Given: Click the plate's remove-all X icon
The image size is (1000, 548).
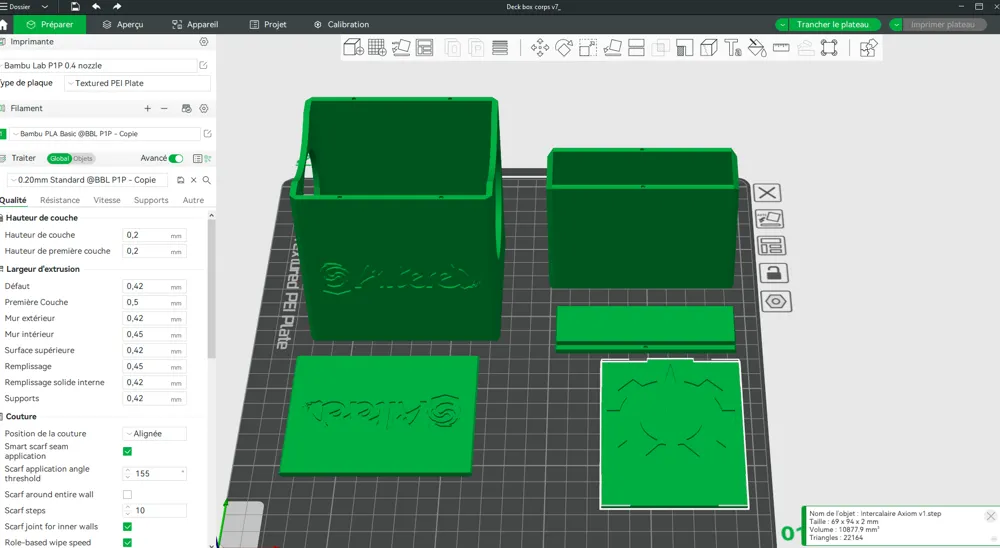Looking at the screenshot, I should [x=767, y=193].
